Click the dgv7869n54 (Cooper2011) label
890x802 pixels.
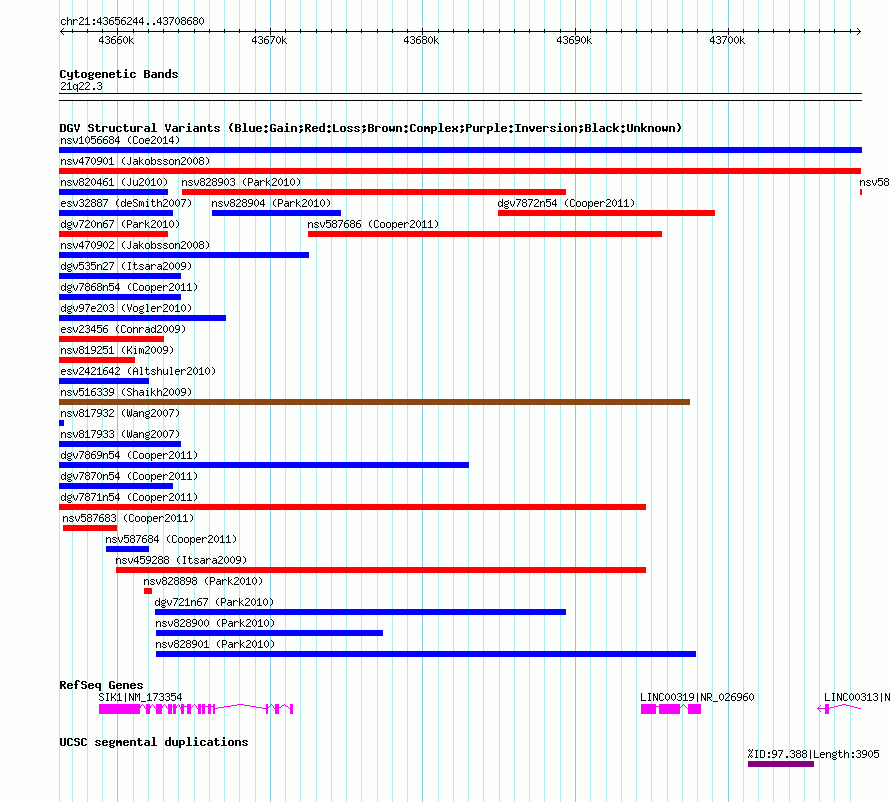click(129, 455)
